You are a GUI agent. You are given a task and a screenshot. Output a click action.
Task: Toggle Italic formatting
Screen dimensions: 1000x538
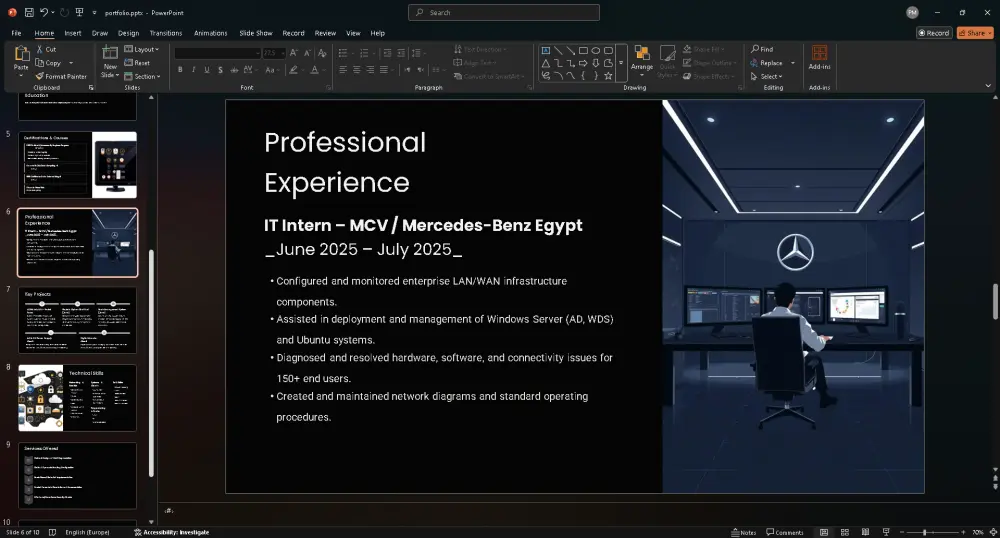tap(193, 70)
